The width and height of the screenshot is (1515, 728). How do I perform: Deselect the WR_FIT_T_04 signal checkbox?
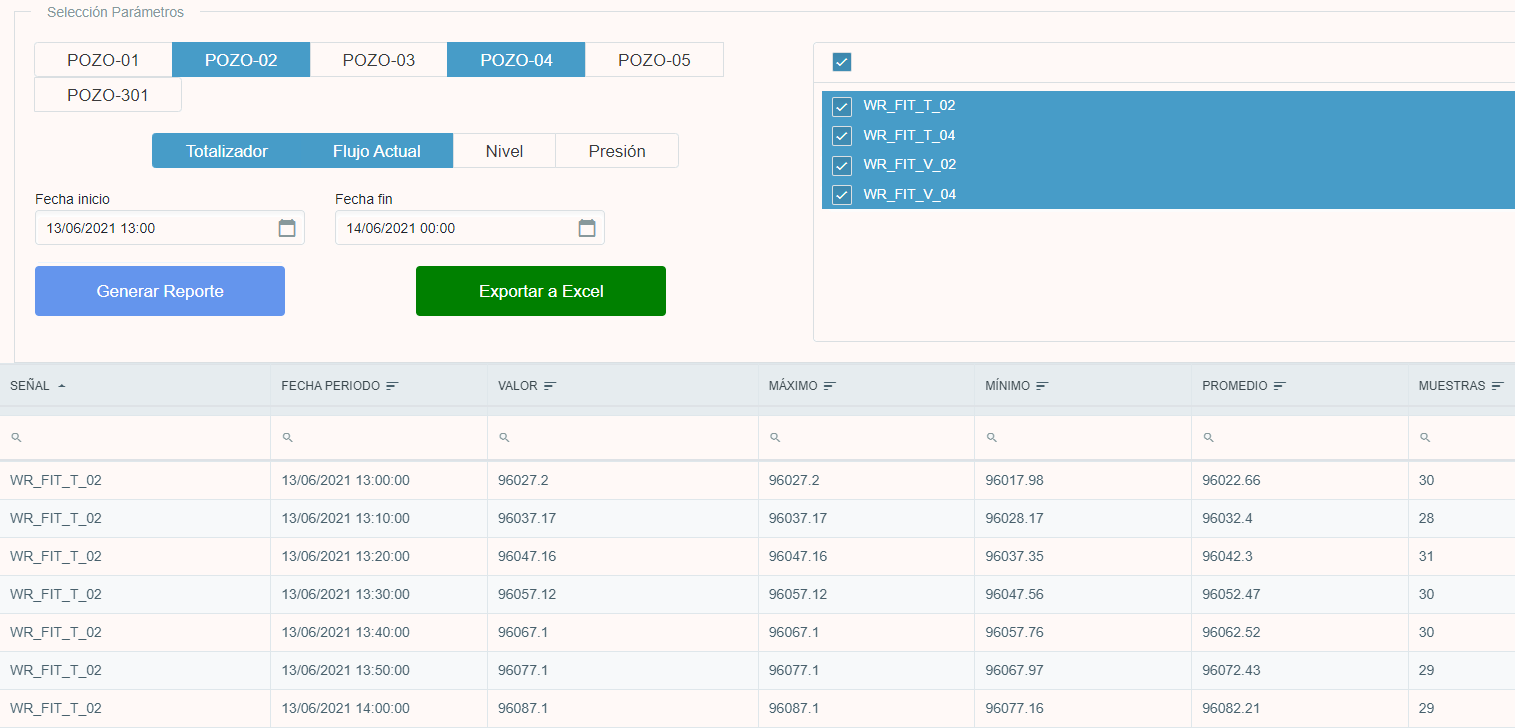[x=842, y=136]
